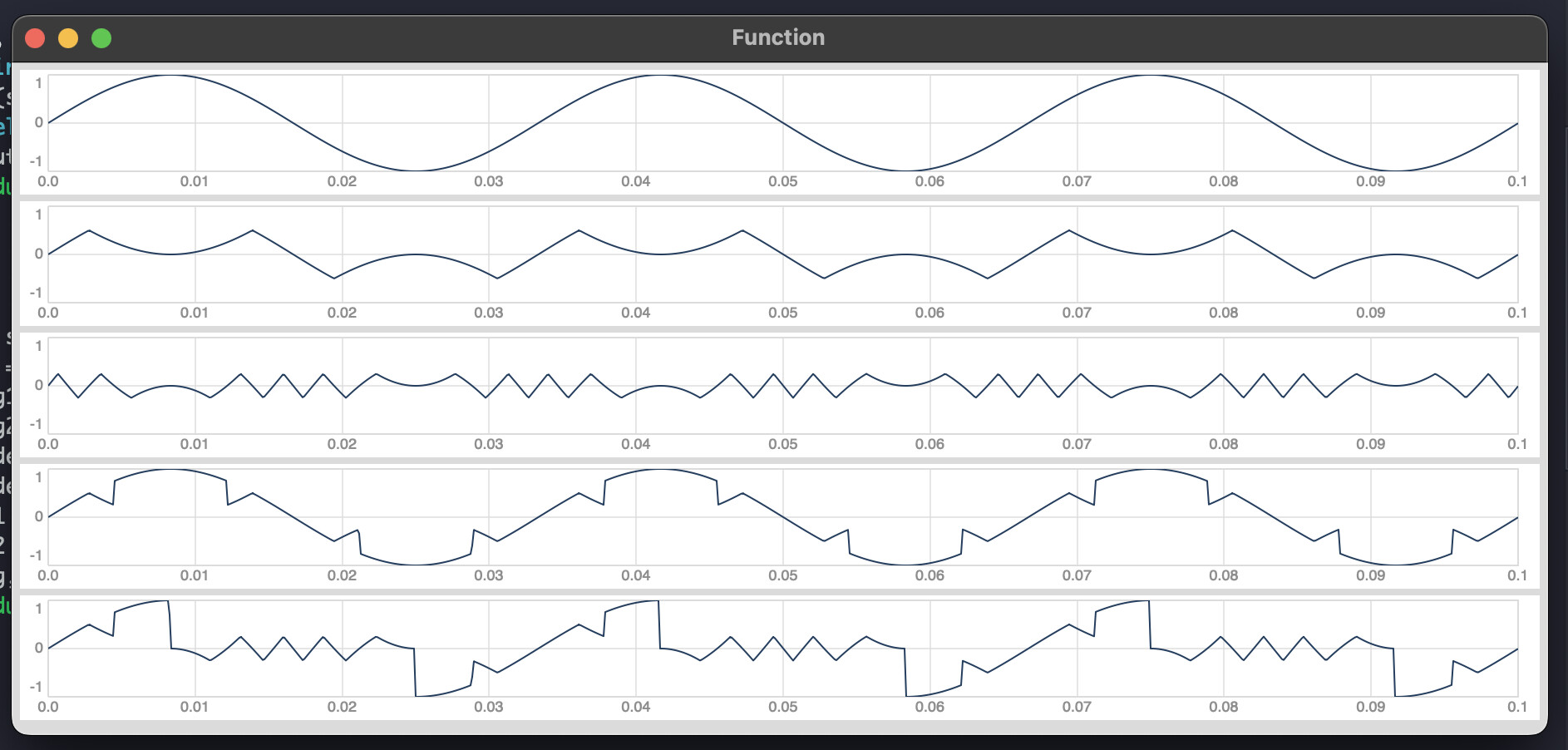Image resolution: width=1568 pixels, height=750 pixels.
Task: Click the 0.07 x-axis label of the fourth plot
Action: point(1077,575)
